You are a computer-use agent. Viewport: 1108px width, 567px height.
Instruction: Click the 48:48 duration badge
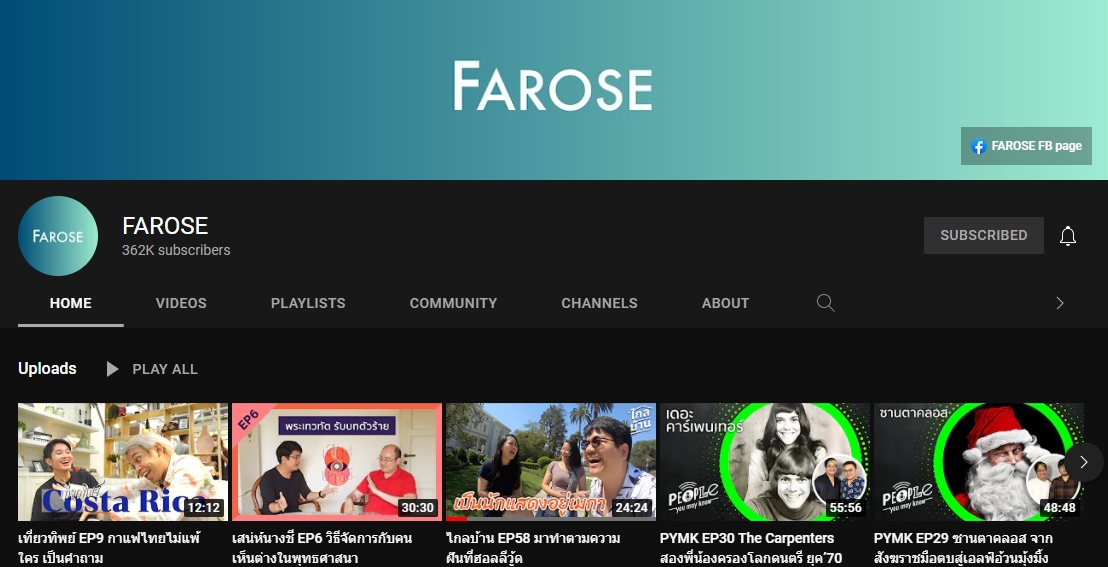click(x=1059, y=508)
